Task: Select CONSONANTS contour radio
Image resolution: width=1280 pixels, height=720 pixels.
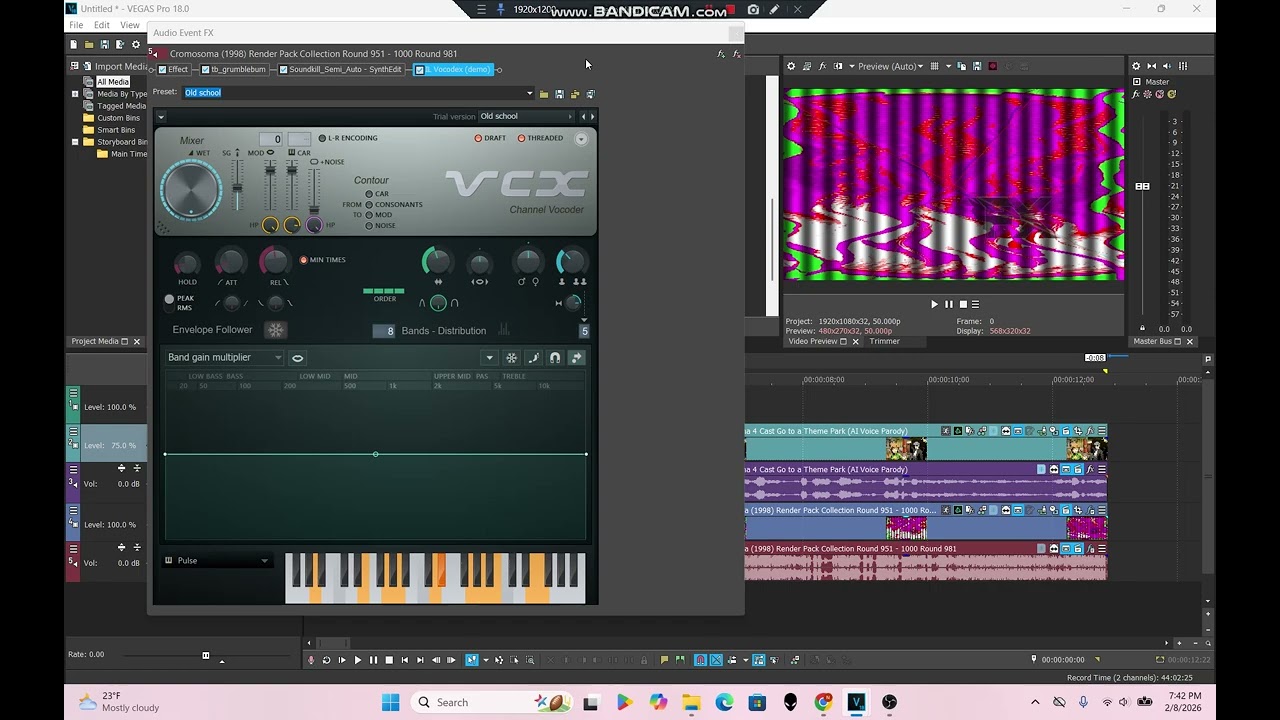Action: pos(369,205)
